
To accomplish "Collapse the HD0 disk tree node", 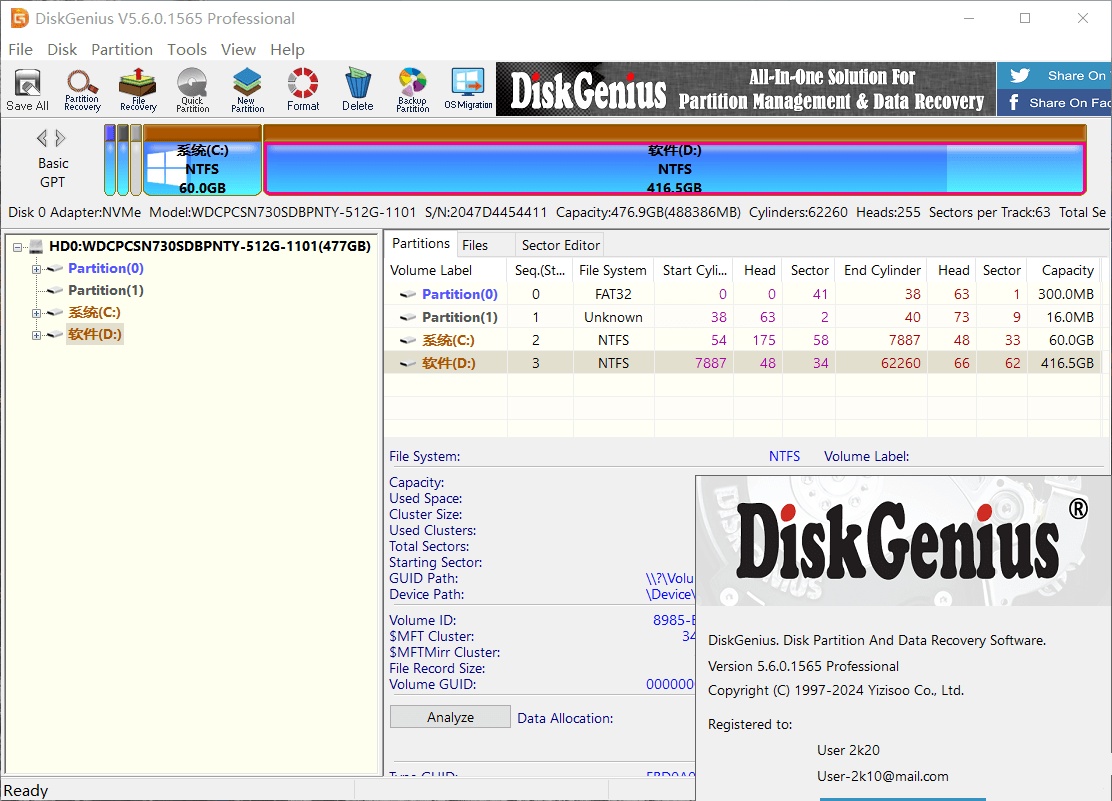I will [18, 247].
